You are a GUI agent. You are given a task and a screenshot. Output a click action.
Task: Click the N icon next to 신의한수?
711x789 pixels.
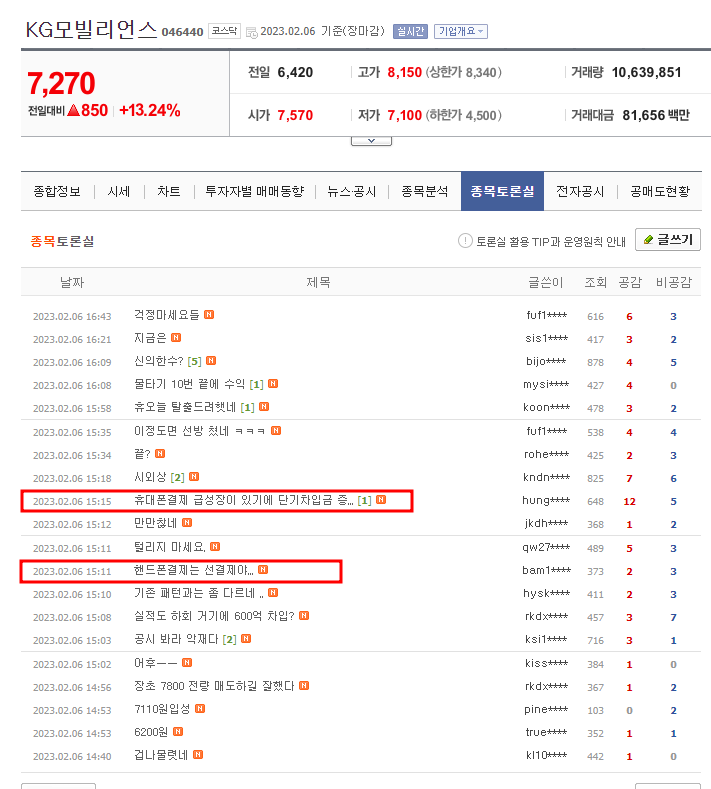tap(211, 361)
